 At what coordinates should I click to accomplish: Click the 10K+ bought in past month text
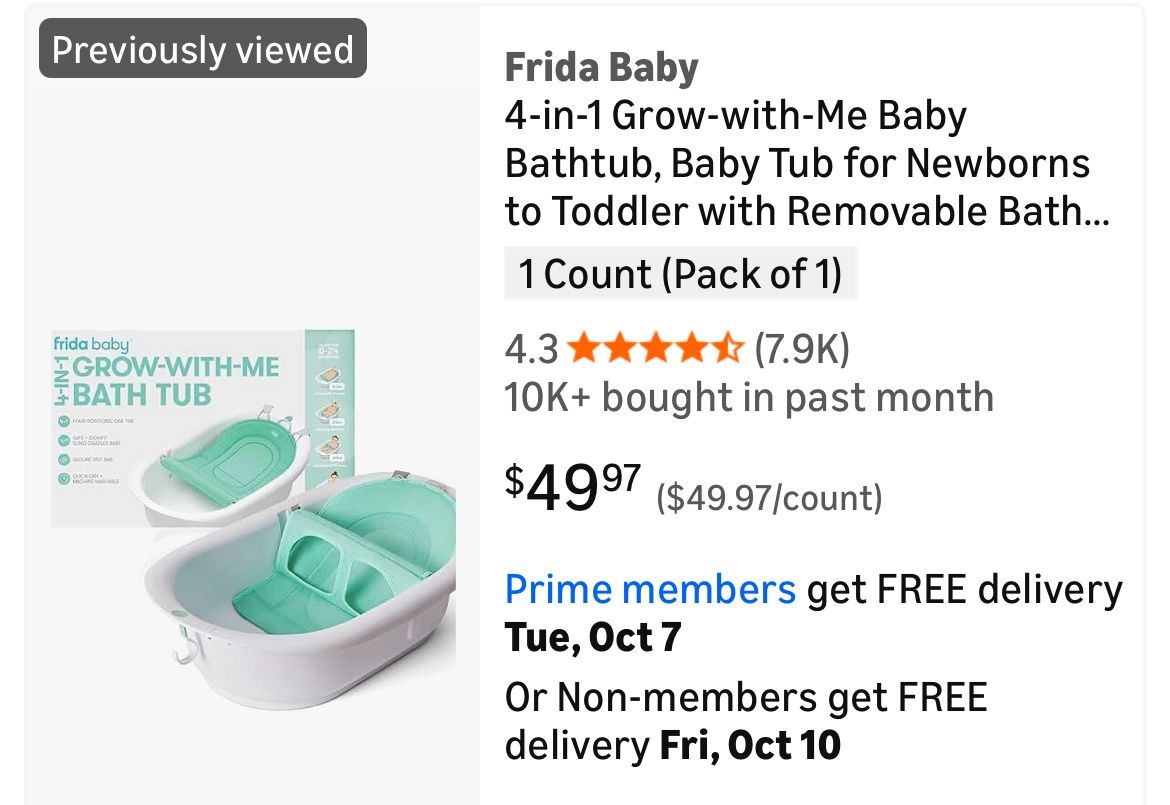pos(749,398)
